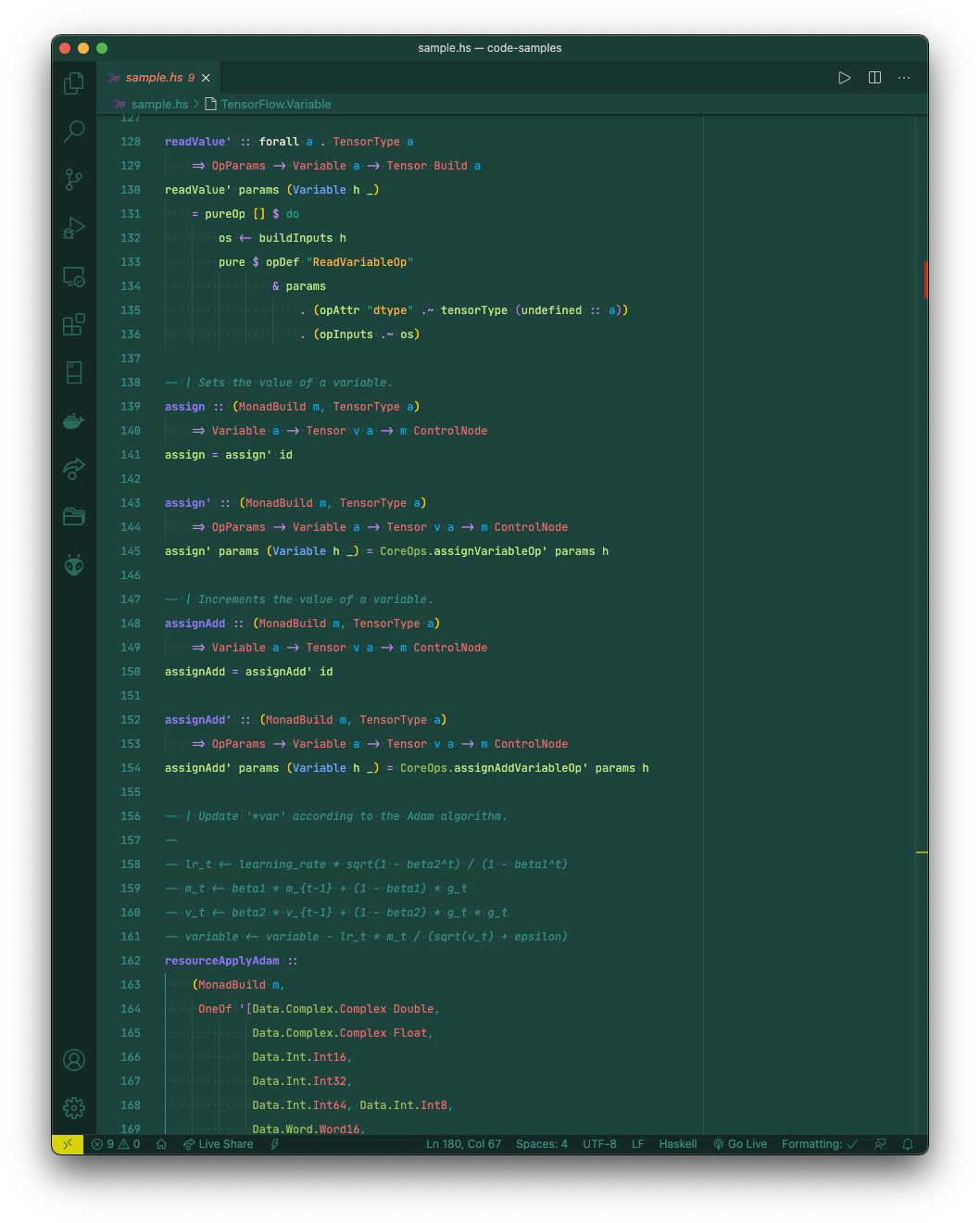
Task: Open the Explorer file view
Action: pos(74,82)
